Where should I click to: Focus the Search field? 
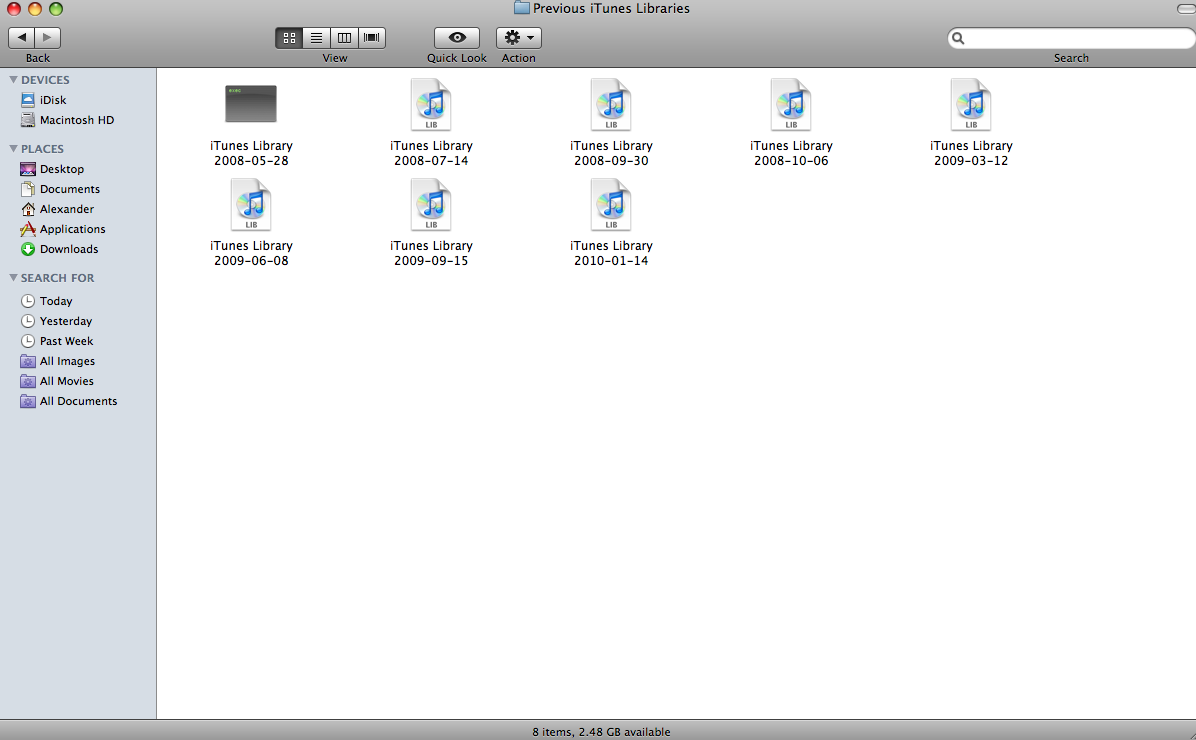pos(1072,38)
